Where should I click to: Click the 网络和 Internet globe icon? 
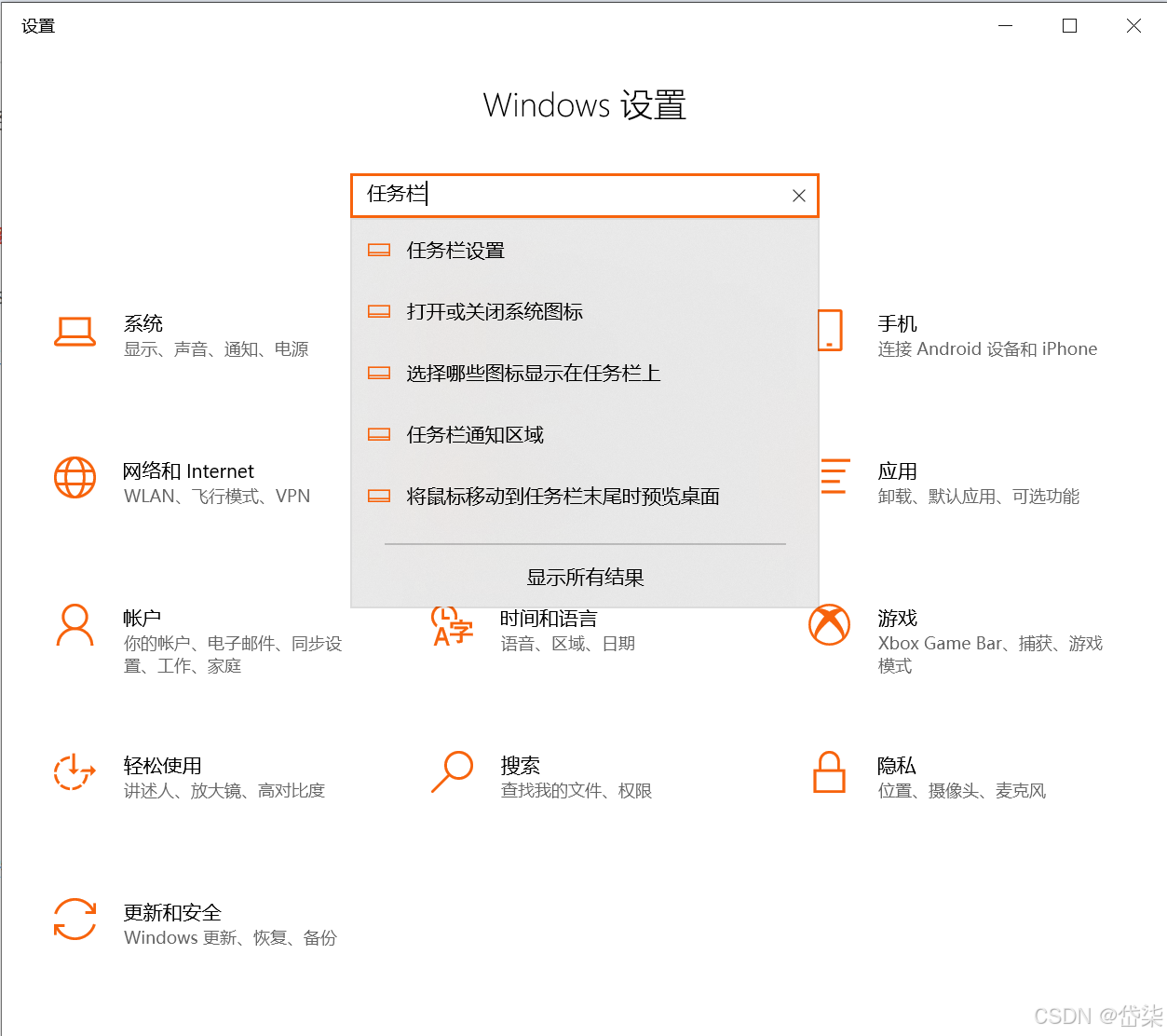tap(75, 478)
